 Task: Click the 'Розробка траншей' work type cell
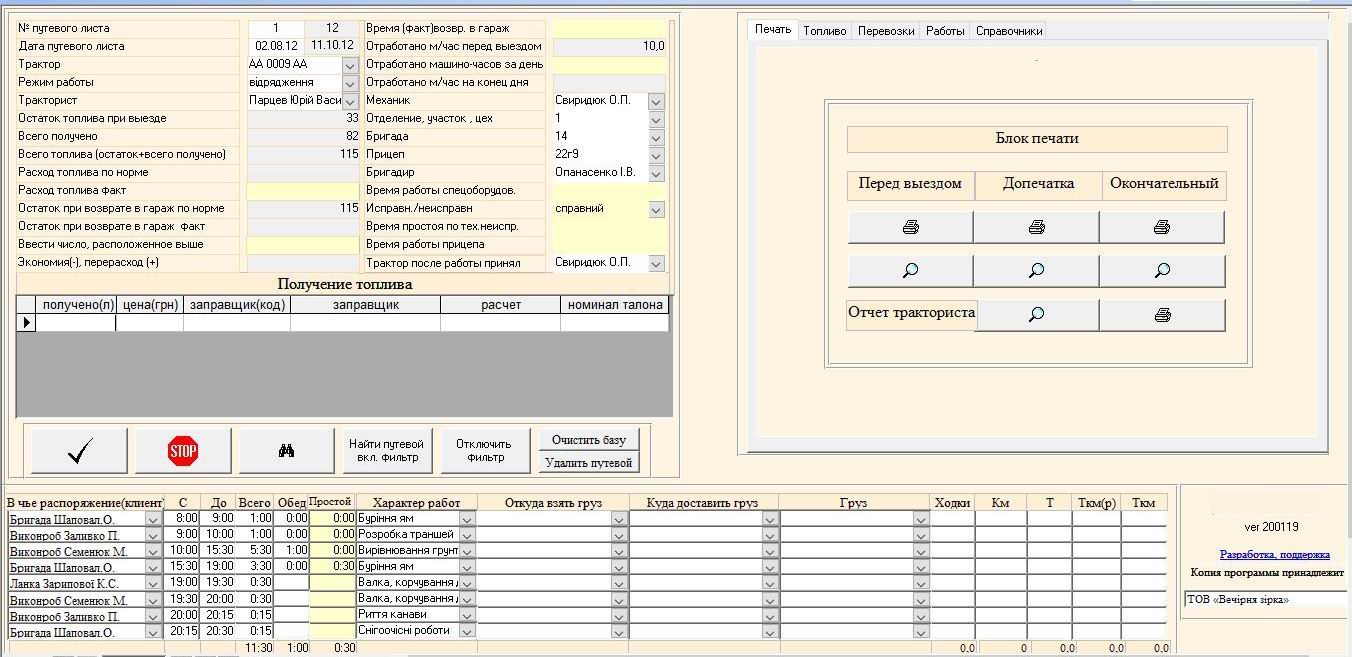(x=408, y=535)
